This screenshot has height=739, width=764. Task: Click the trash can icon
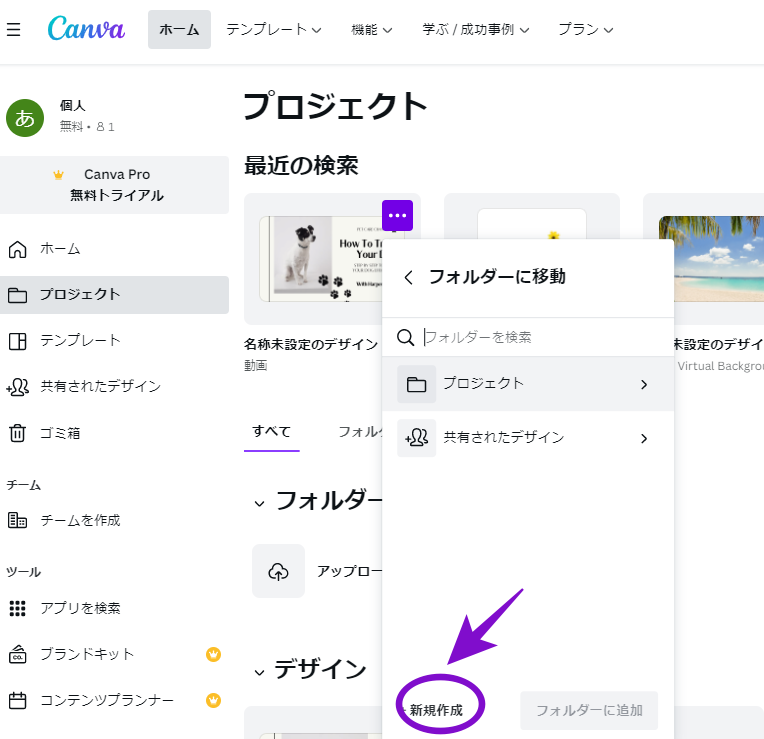tap(18, 433)
